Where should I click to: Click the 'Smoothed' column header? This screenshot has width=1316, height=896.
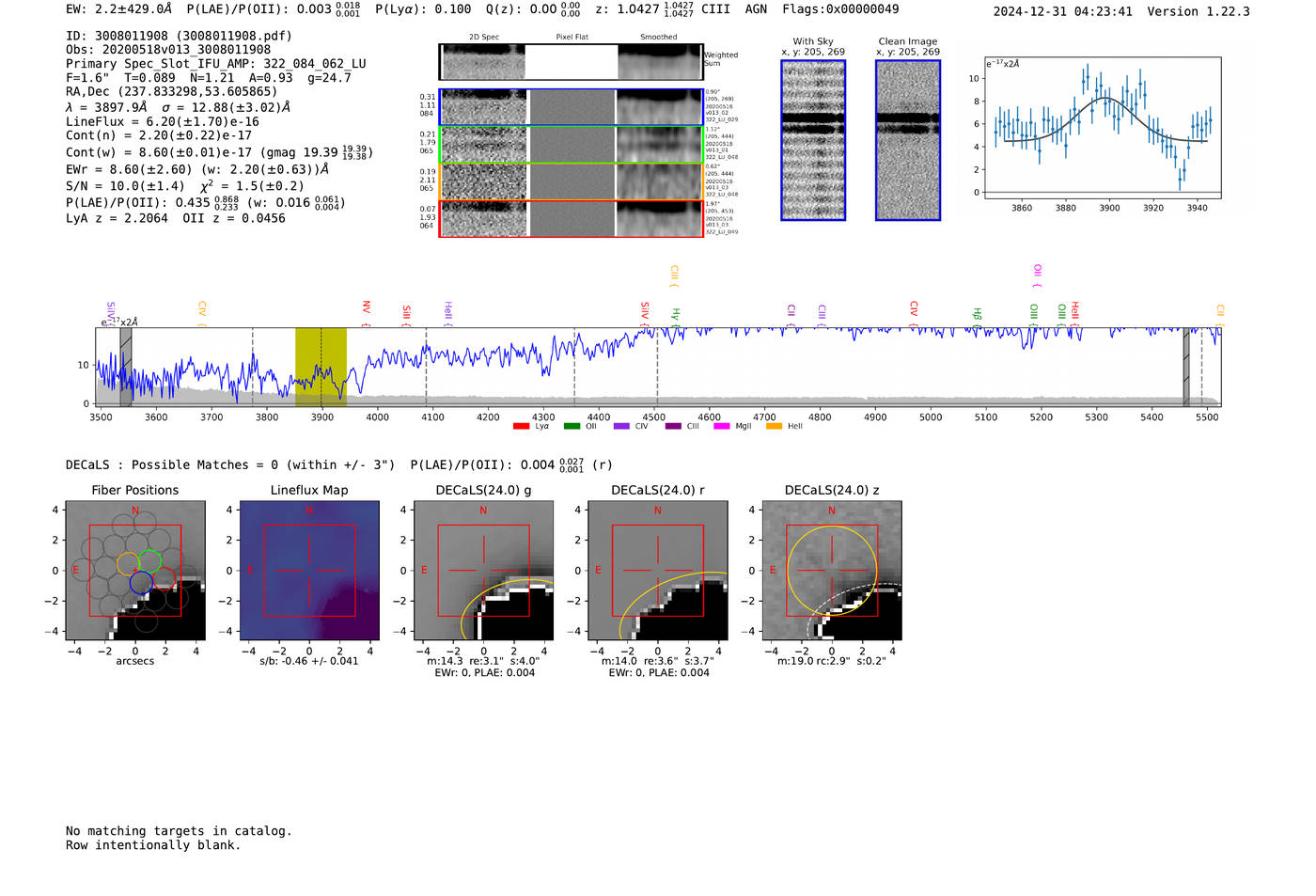click(x=659, y=38)
